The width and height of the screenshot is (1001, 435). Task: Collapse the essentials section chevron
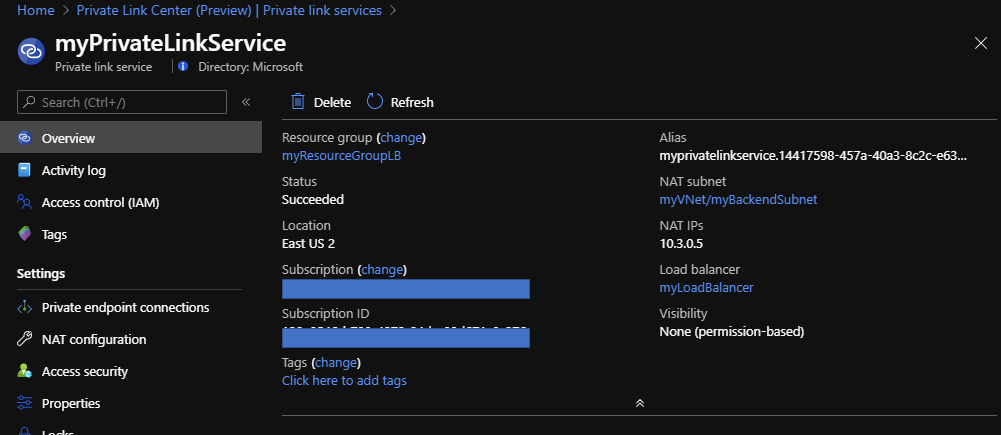[640, 403]
